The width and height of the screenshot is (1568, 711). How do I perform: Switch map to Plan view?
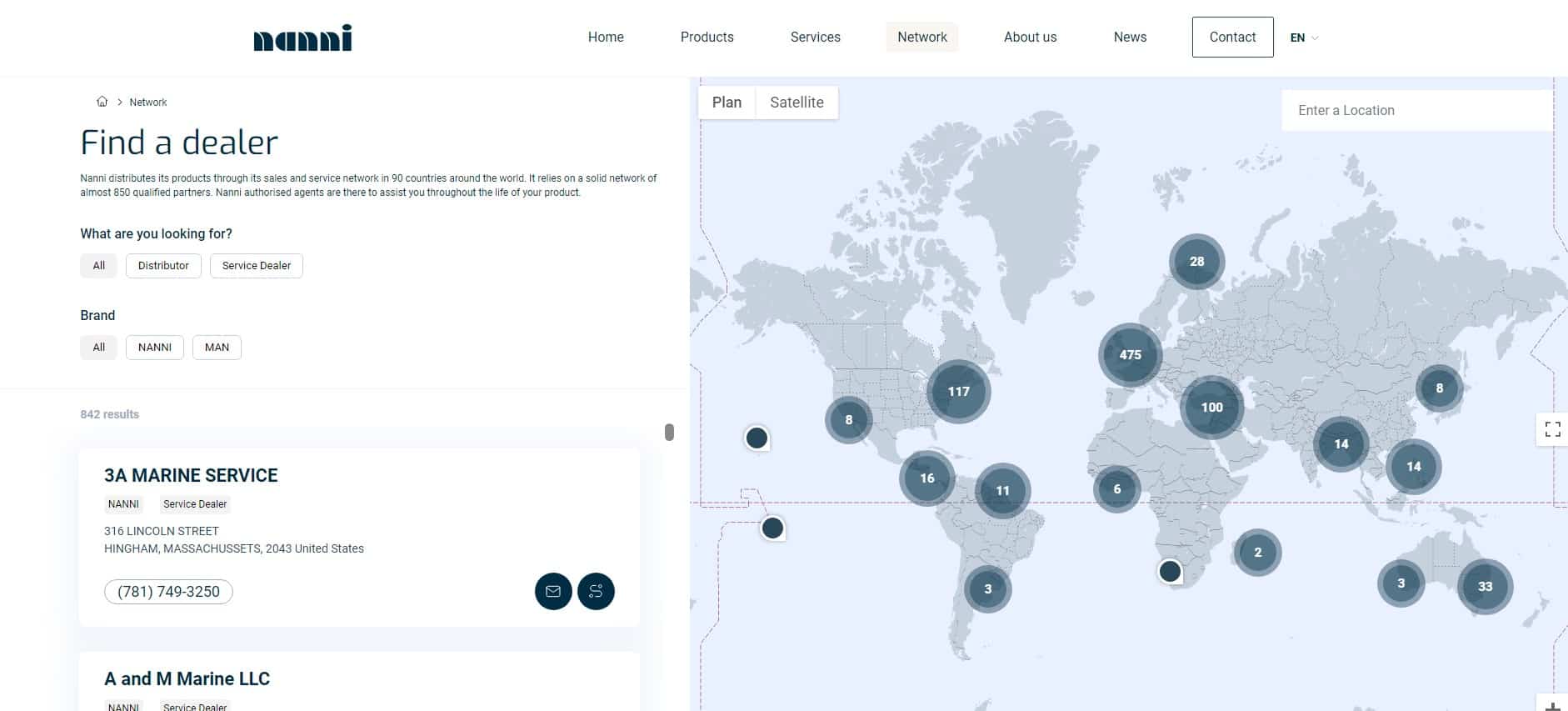coord(727,103)
